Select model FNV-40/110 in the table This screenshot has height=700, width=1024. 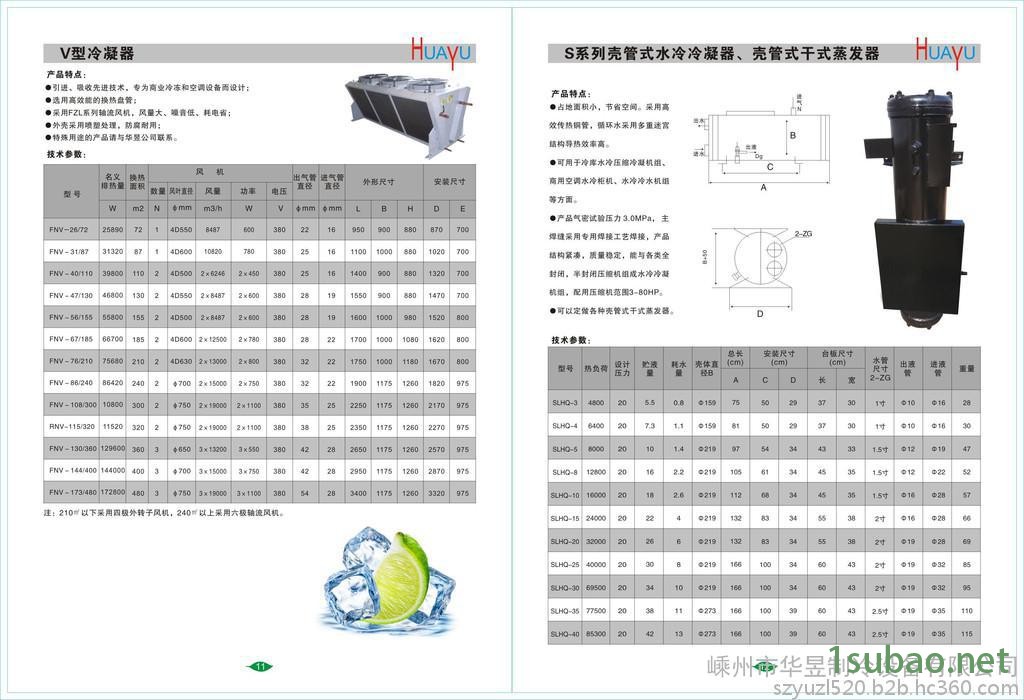click(71, 274)
